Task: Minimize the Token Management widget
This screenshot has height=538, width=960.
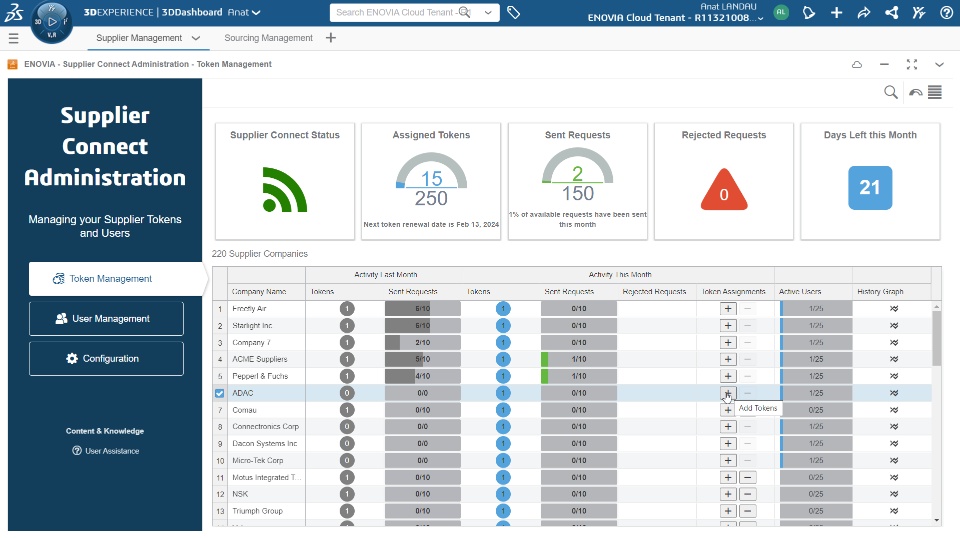Action: point(884,64)
